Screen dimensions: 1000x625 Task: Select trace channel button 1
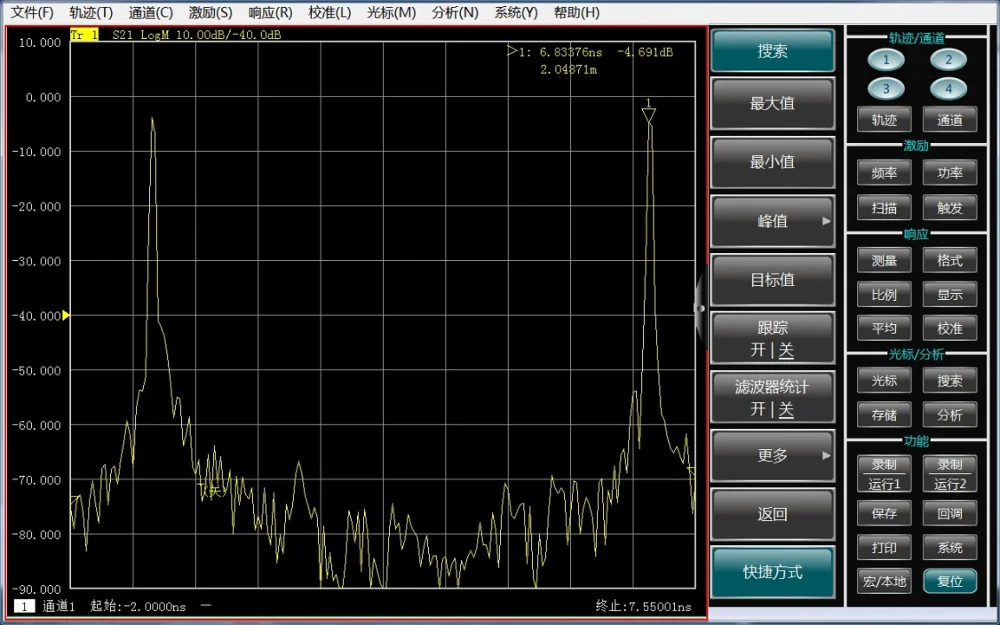(885, 60)
